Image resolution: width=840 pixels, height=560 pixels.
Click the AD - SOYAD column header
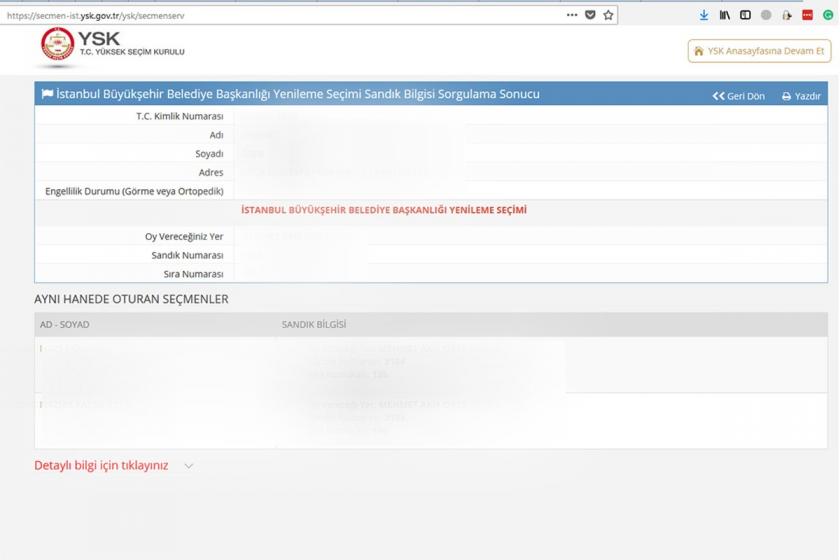[64, 324]
